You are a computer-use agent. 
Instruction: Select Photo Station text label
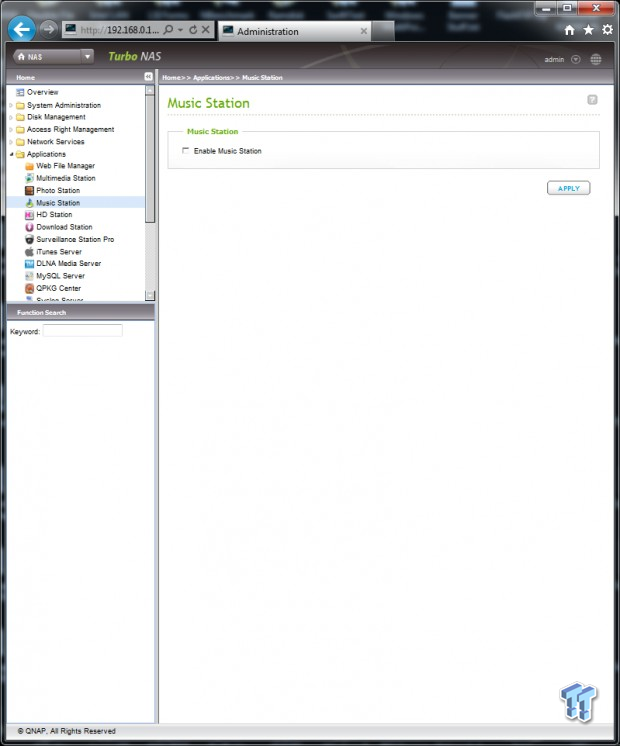point(58,190)
